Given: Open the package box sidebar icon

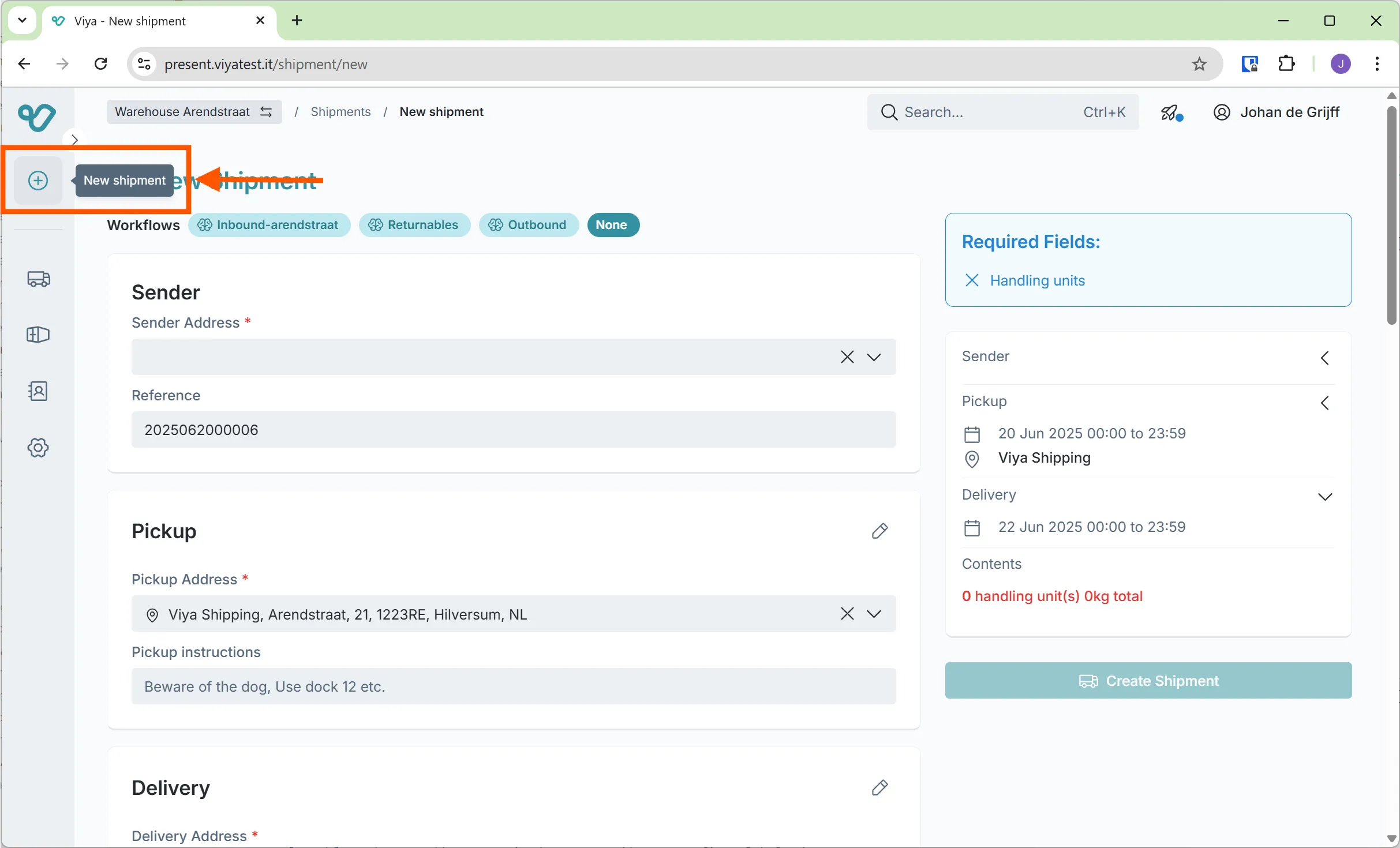Looking at the screenshot, I should (x=38, y=335).
